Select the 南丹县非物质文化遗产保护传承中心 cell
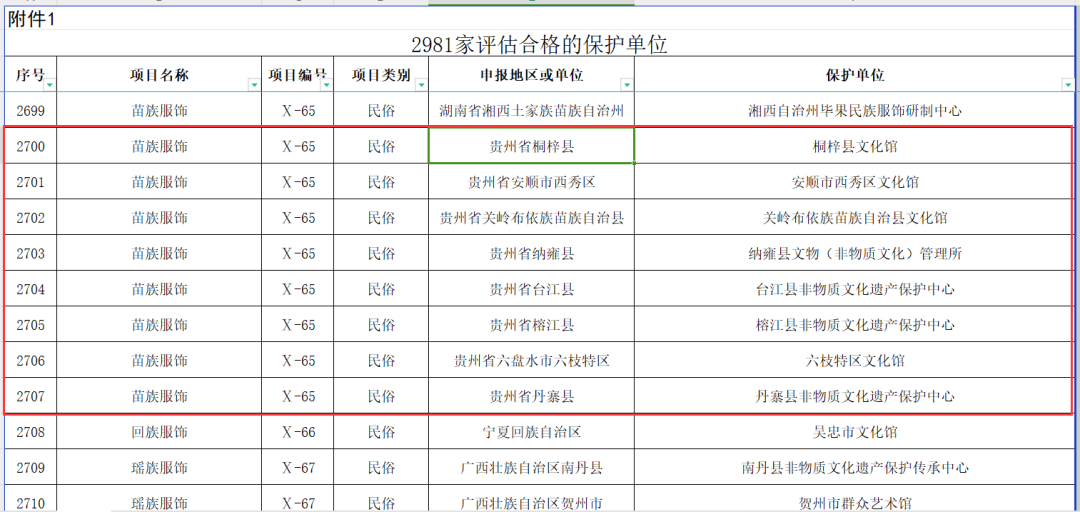Viewport: 1080px width, 512px height. pos(854,468)
